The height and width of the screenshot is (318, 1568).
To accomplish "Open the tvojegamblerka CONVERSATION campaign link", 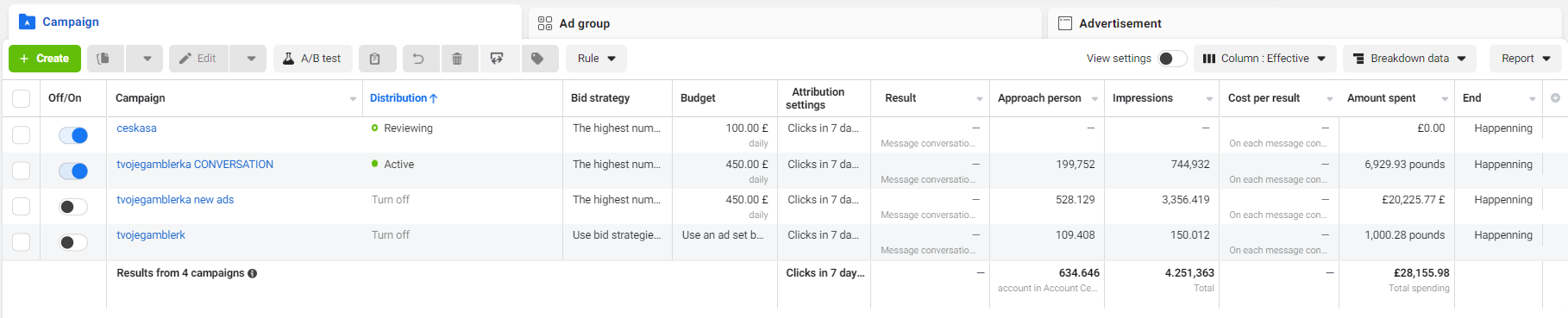I will pos(195,165).
